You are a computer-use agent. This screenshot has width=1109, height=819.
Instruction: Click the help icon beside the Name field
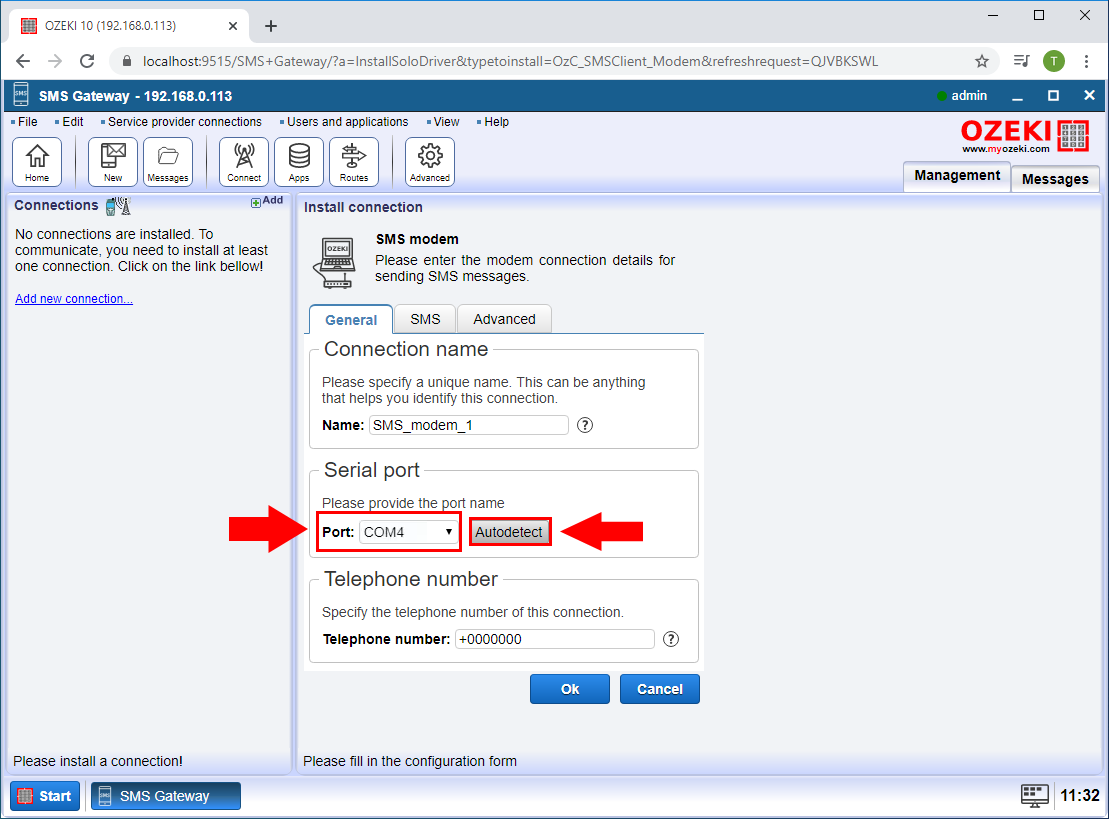pos(584,425)
